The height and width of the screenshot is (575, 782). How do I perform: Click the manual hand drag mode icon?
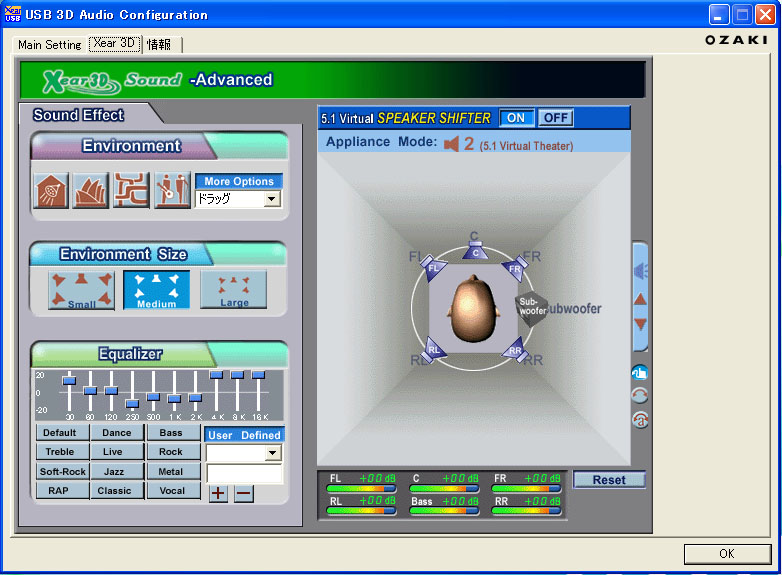point(640,372)
